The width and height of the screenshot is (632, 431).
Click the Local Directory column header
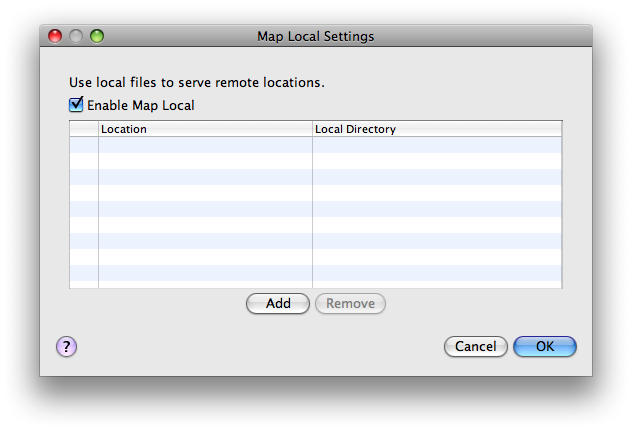pyautogui.click(x=437, y=129)
